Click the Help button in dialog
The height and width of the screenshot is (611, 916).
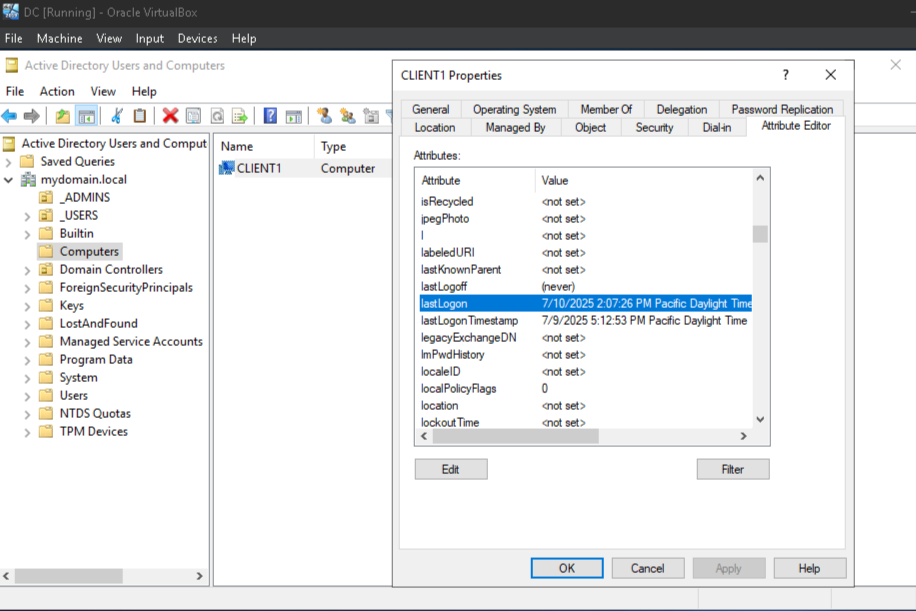(x=810, y=568)
